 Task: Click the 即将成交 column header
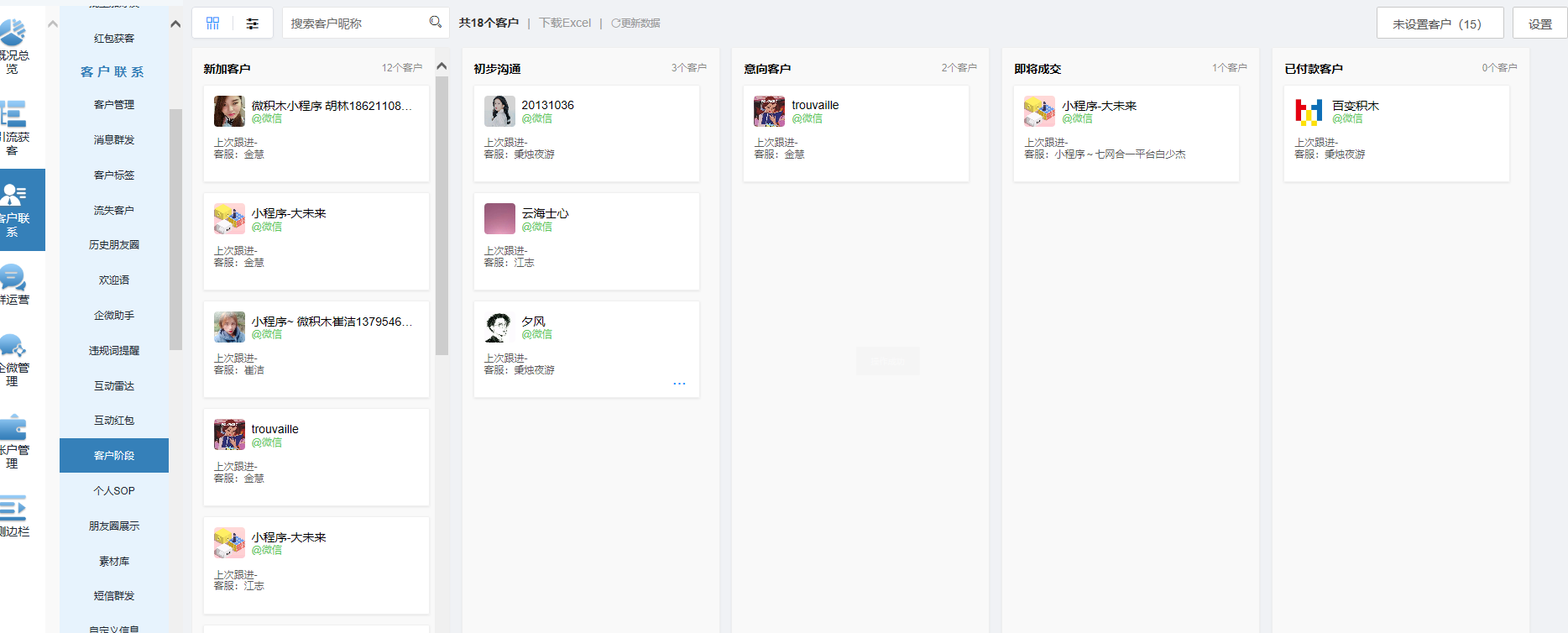click(x=1037, y=69)
